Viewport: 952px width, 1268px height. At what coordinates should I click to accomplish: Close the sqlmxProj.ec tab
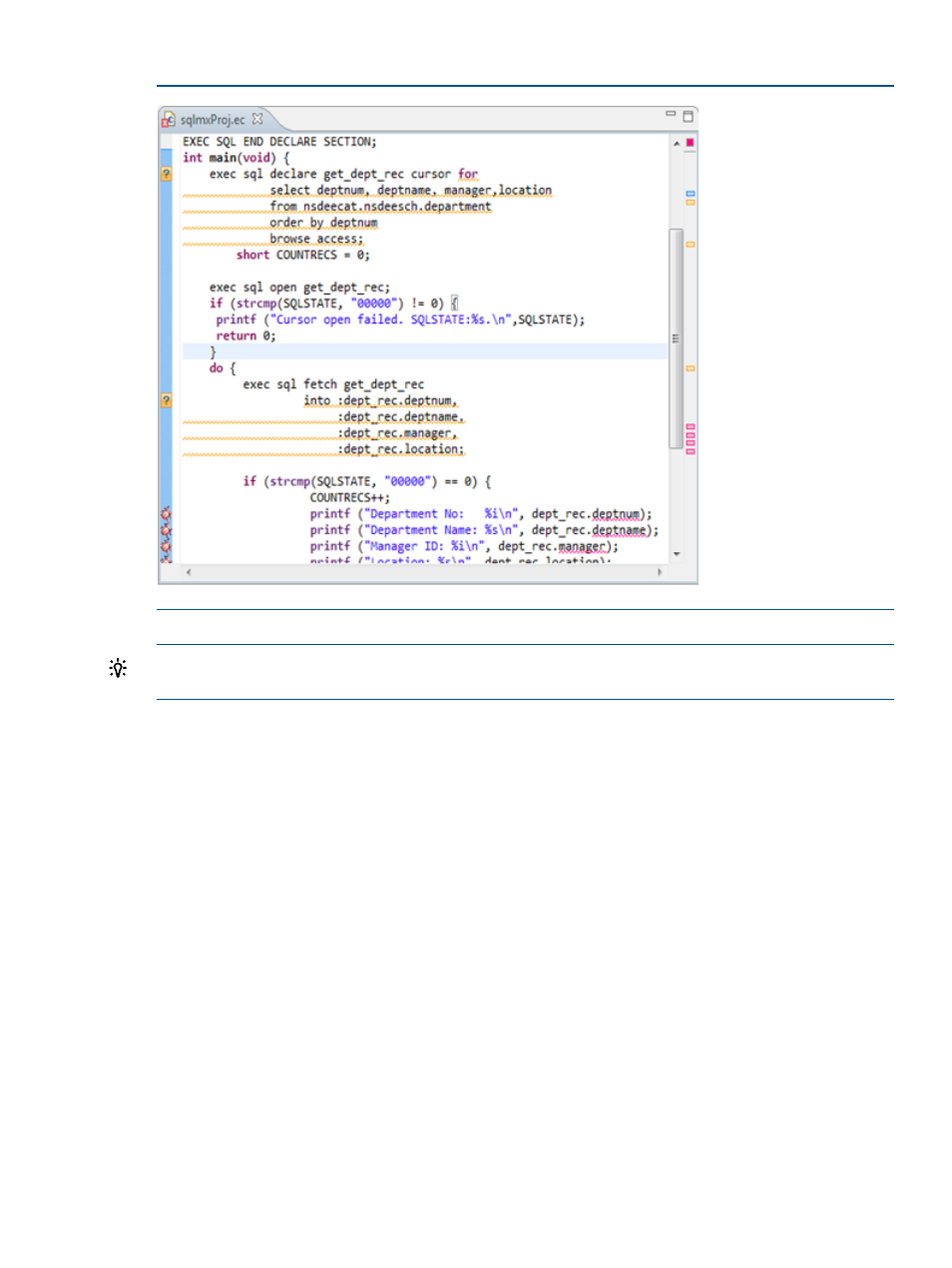click(x=257, y=119)
